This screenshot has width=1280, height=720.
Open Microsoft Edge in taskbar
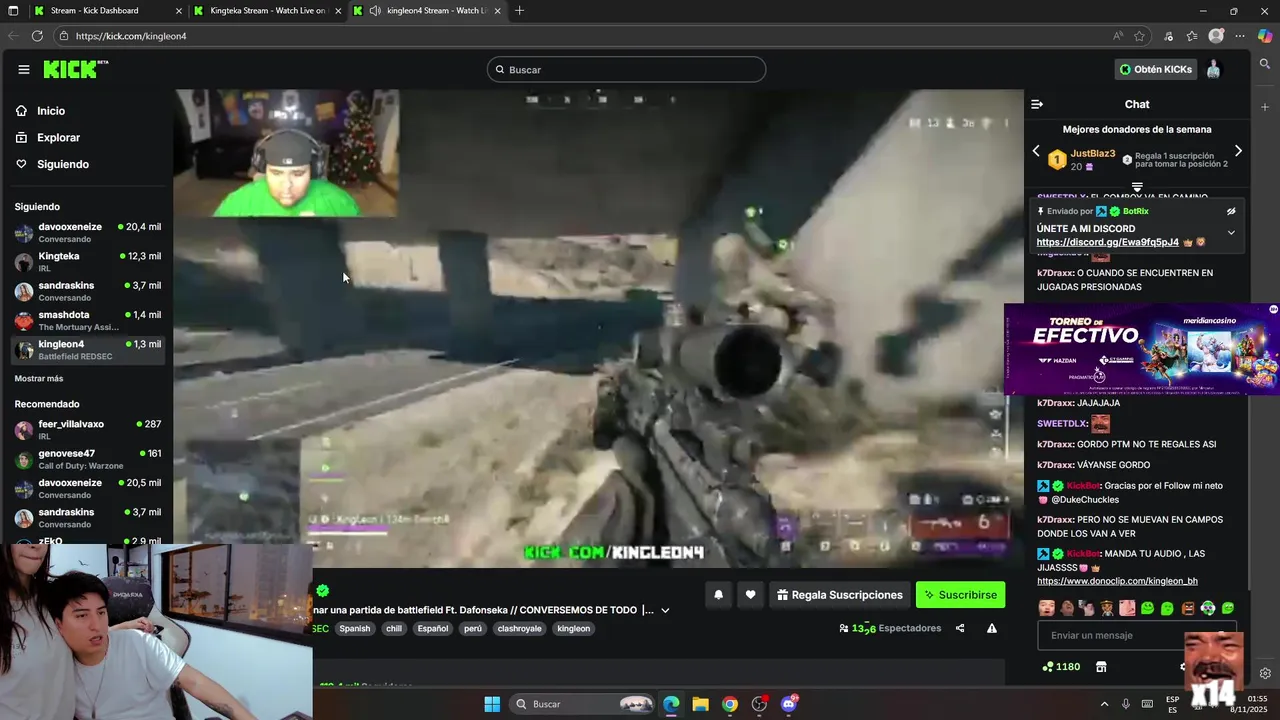[x=671, y=704]
